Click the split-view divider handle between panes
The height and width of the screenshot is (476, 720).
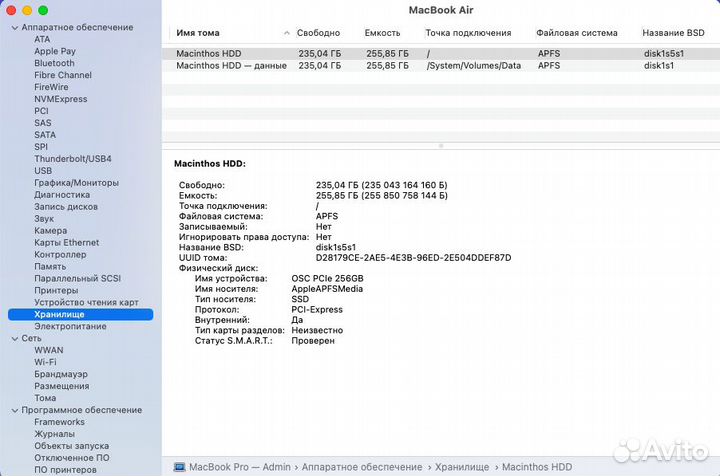coord(440,146)
